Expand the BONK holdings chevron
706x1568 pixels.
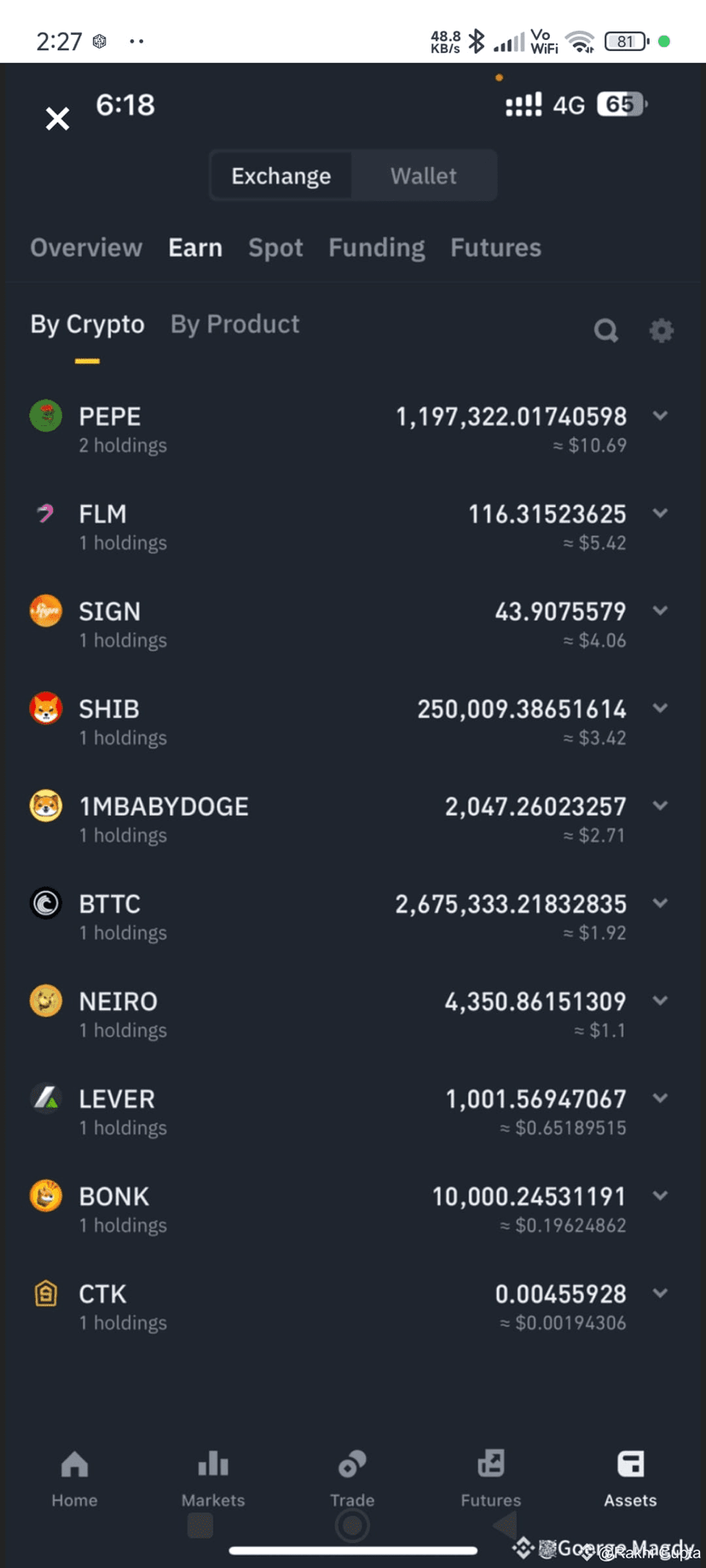[660, 1196]
